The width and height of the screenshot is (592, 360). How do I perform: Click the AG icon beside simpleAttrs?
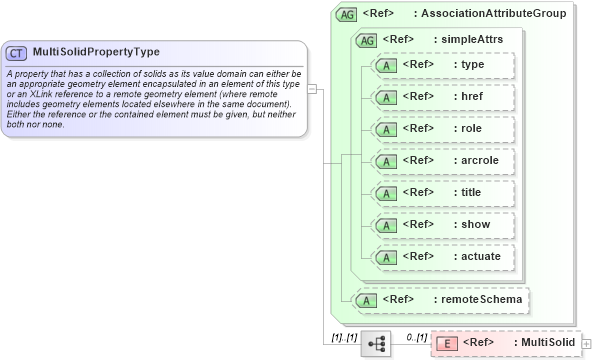(x=366, y=40)
